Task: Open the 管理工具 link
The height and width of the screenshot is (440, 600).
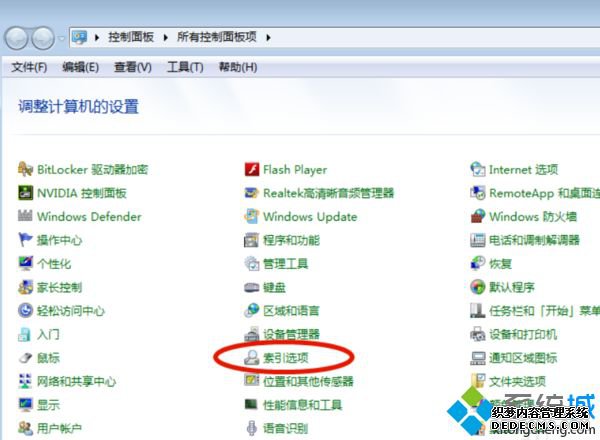Action: tap(285, 264)
